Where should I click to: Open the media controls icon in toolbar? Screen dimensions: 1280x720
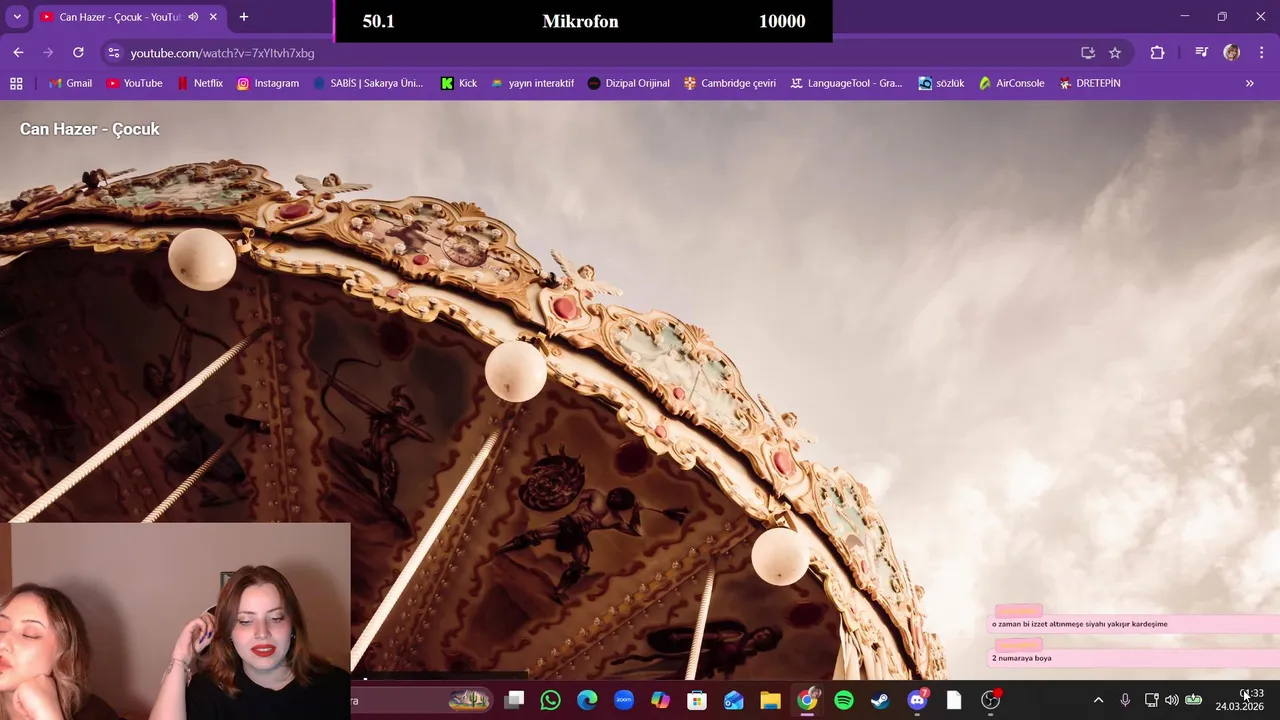point(1202,53)
